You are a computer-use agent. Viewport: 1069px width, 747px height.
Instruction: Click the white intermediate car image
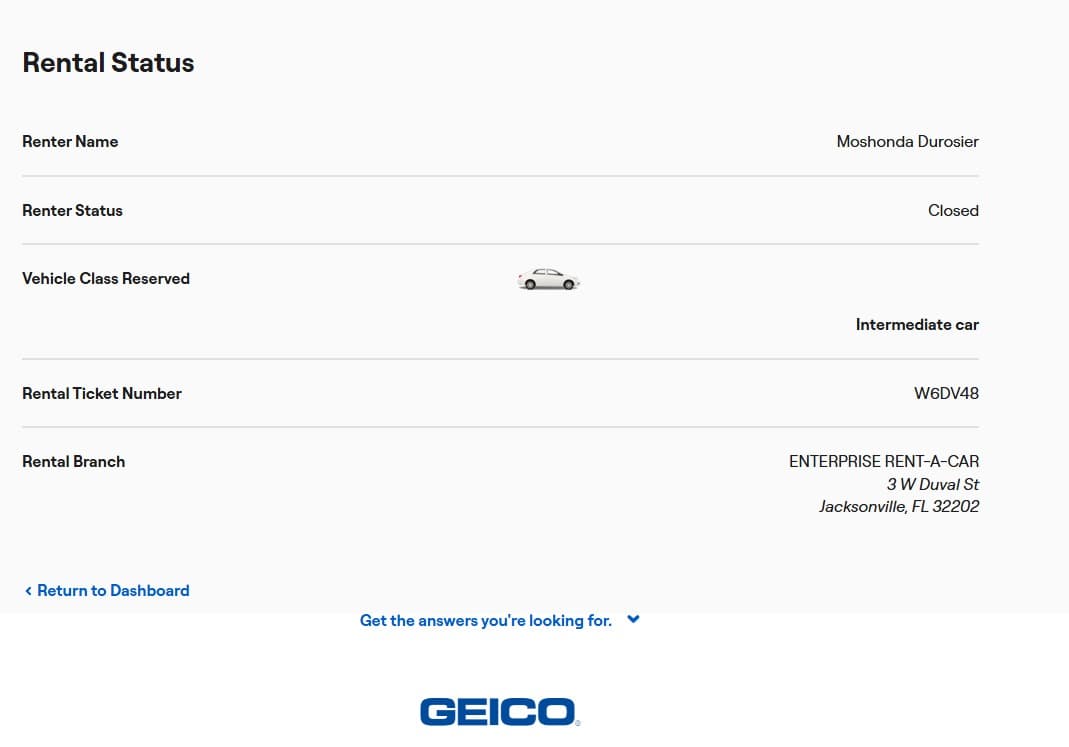pos(548,279)
